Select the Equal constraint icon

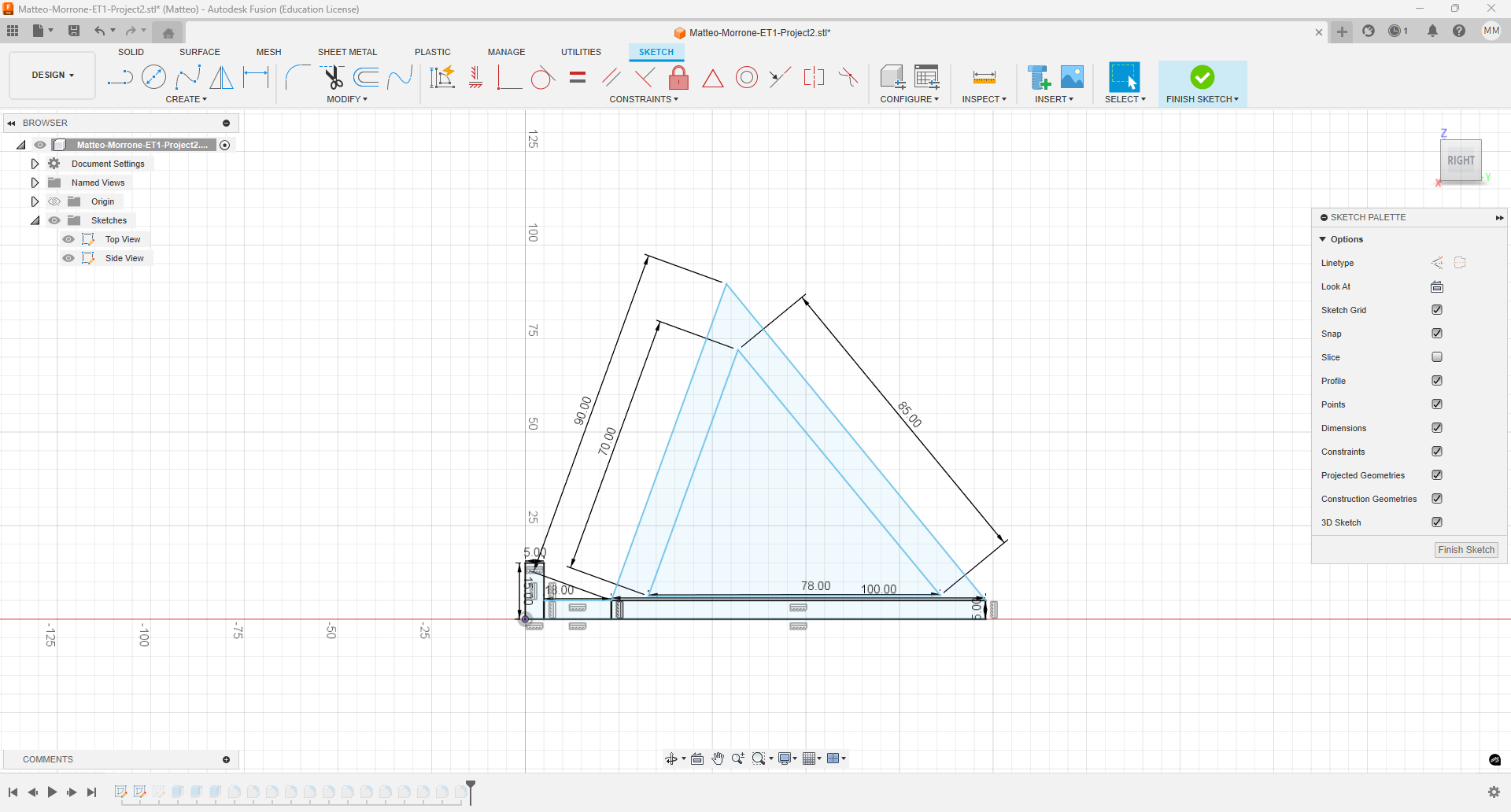tap(578, 77)
